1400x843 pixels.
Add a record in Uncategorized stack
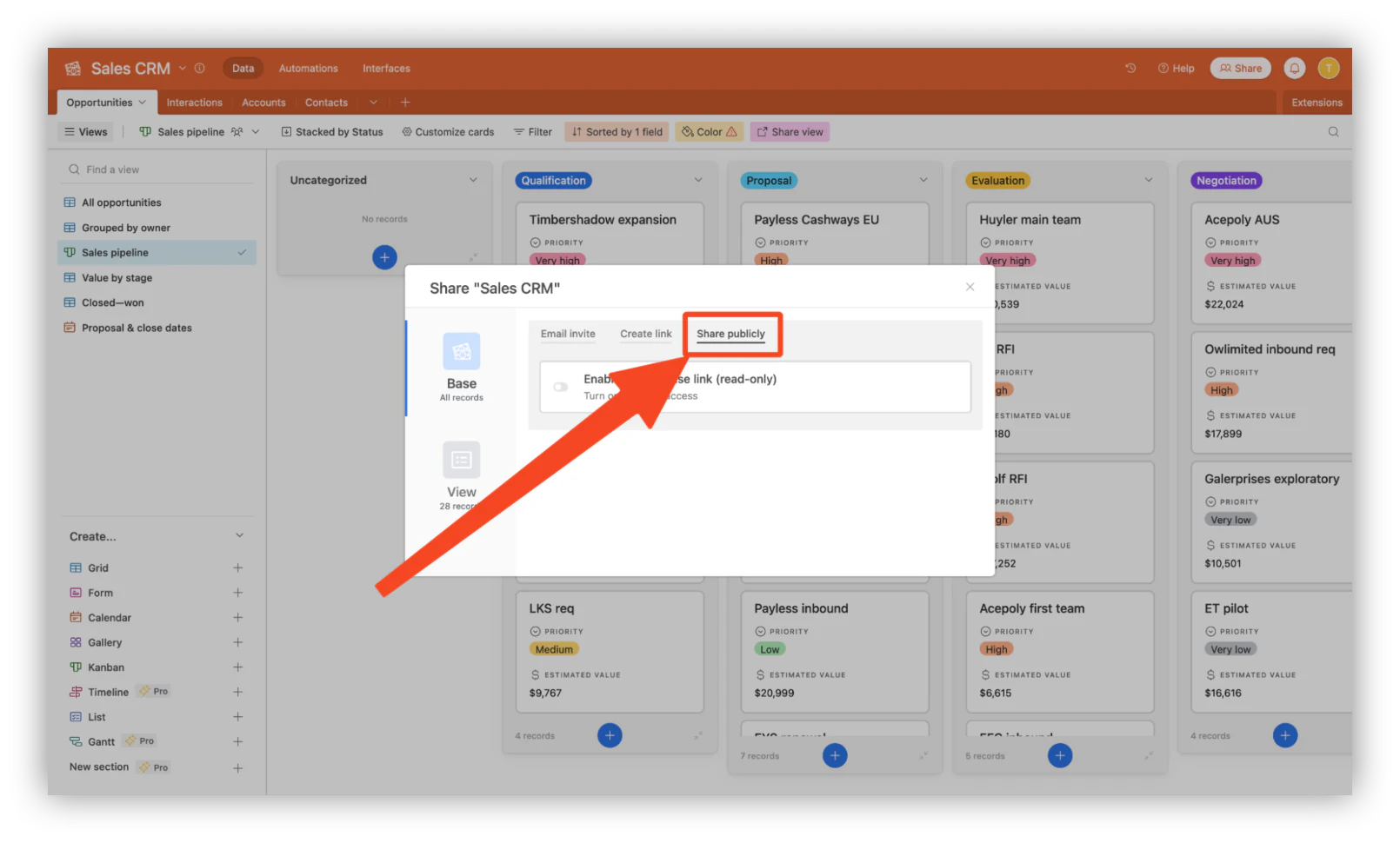click(x=384, y=257)
